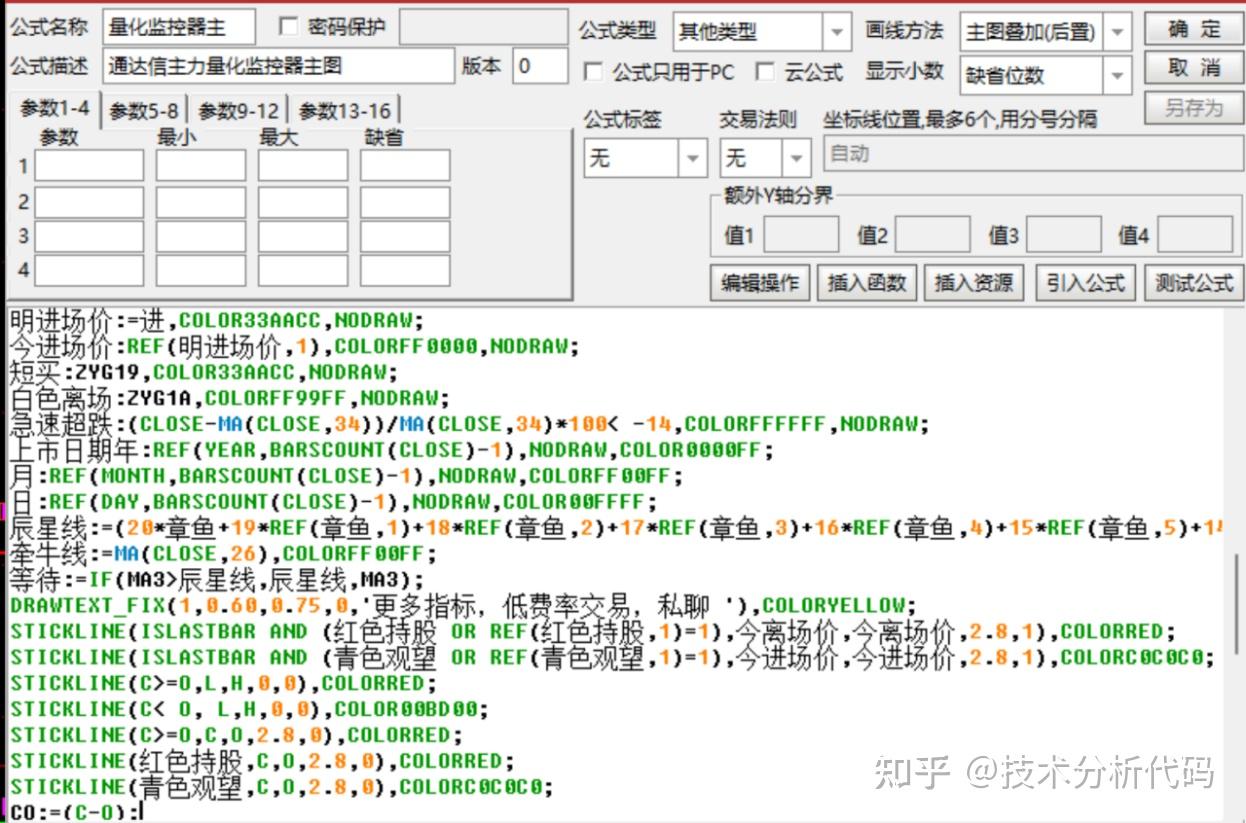Click the code line starting 牵牛线

click(x=223, y=554)
